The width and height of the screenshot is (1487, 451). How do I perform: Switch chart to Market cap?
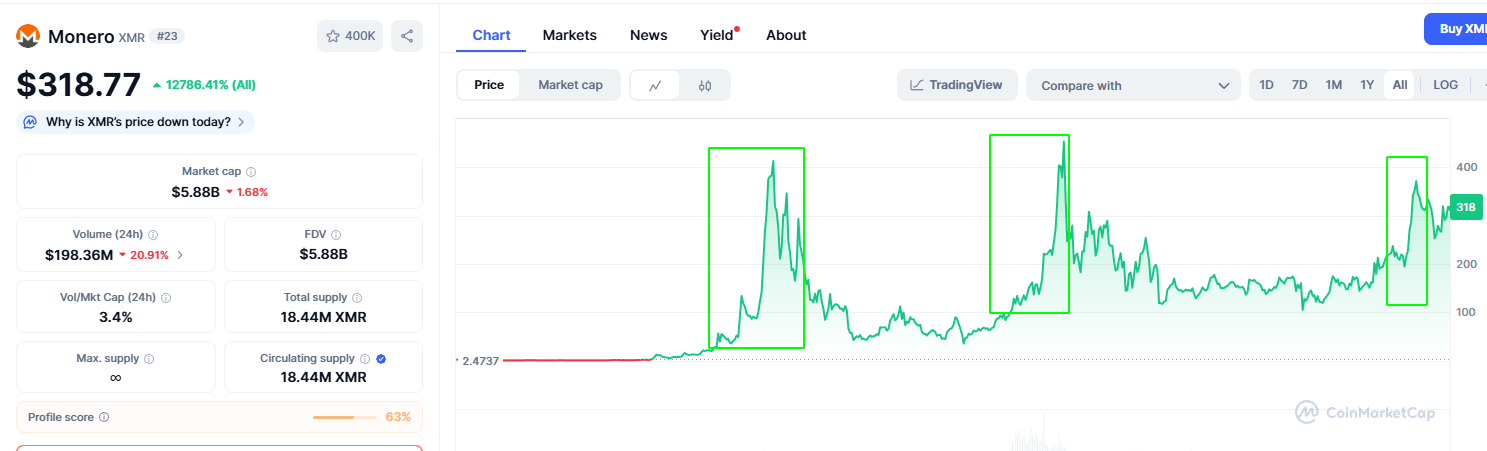(x=570, y=85)
